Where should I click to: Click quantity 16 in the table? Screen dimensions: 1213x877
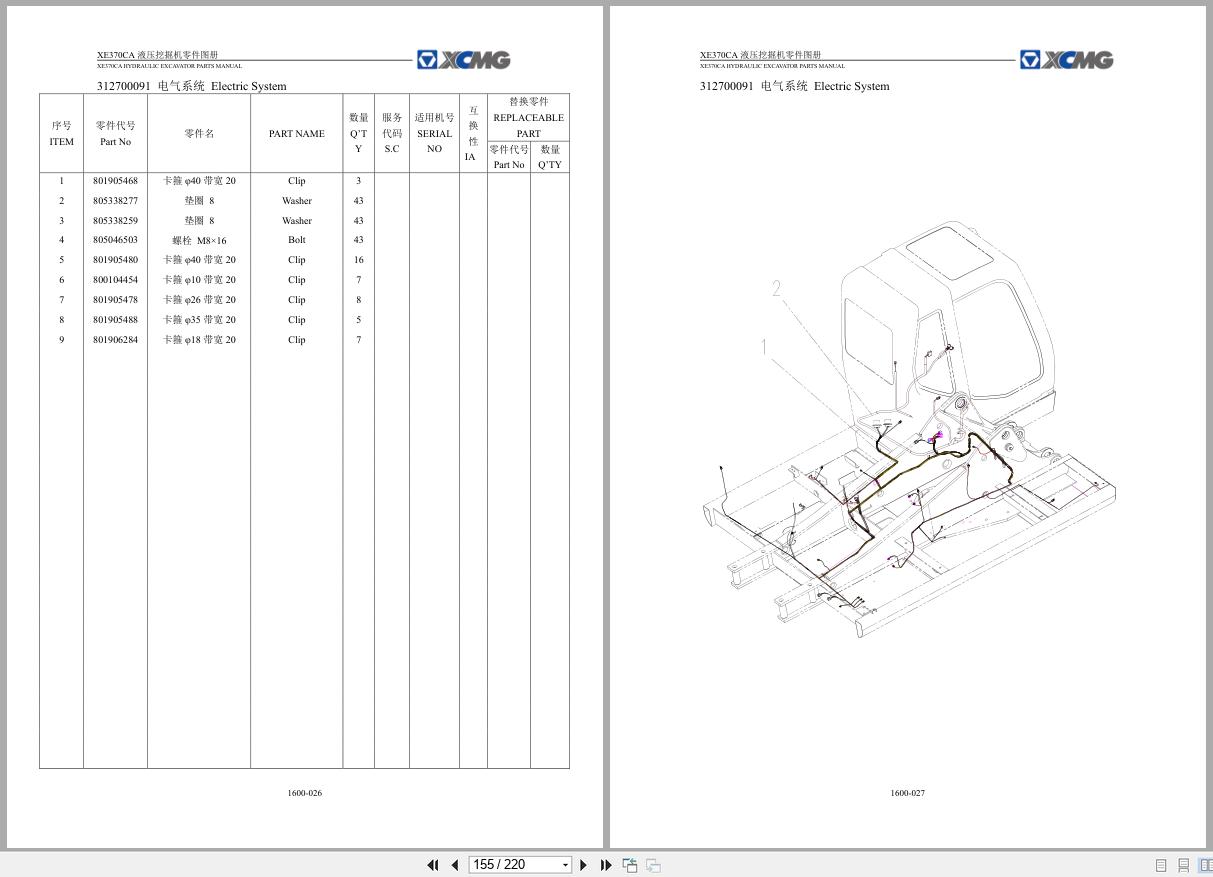point(358,260)
